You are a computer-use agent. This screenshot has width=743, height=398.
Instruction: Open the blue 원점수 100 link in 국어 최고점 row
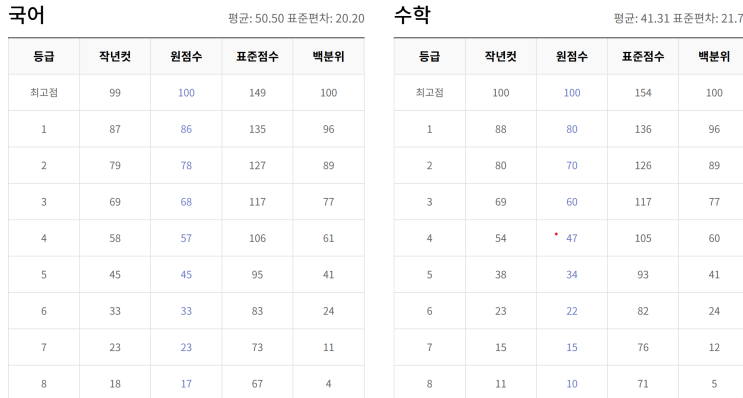(x=186, y=93)
